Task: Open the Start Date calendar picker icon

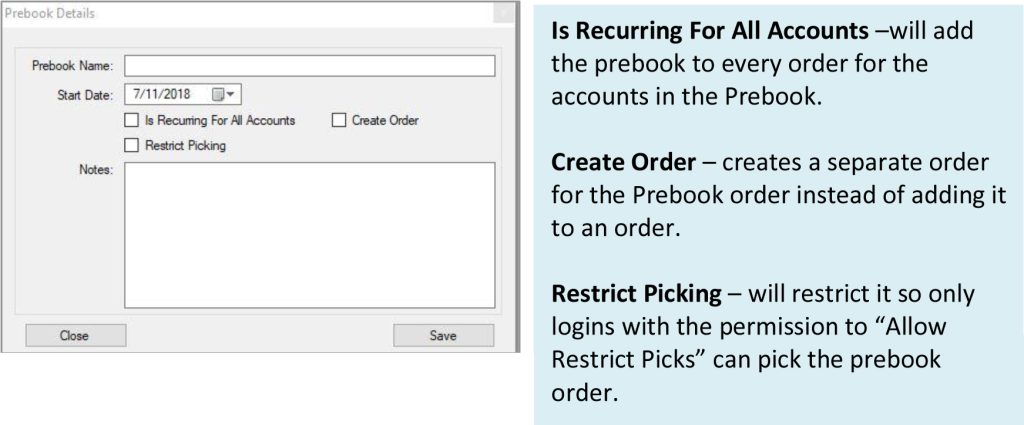Action: [218, 95]
